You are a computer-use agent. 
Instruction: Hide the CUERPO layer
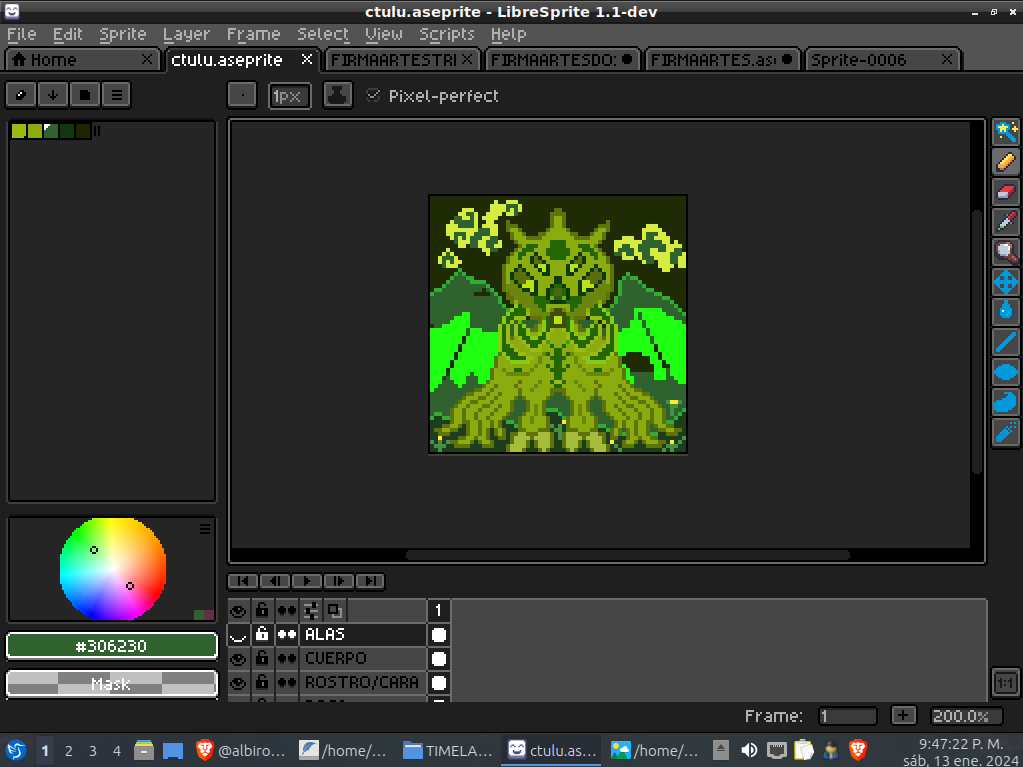[x=238, y=659]
